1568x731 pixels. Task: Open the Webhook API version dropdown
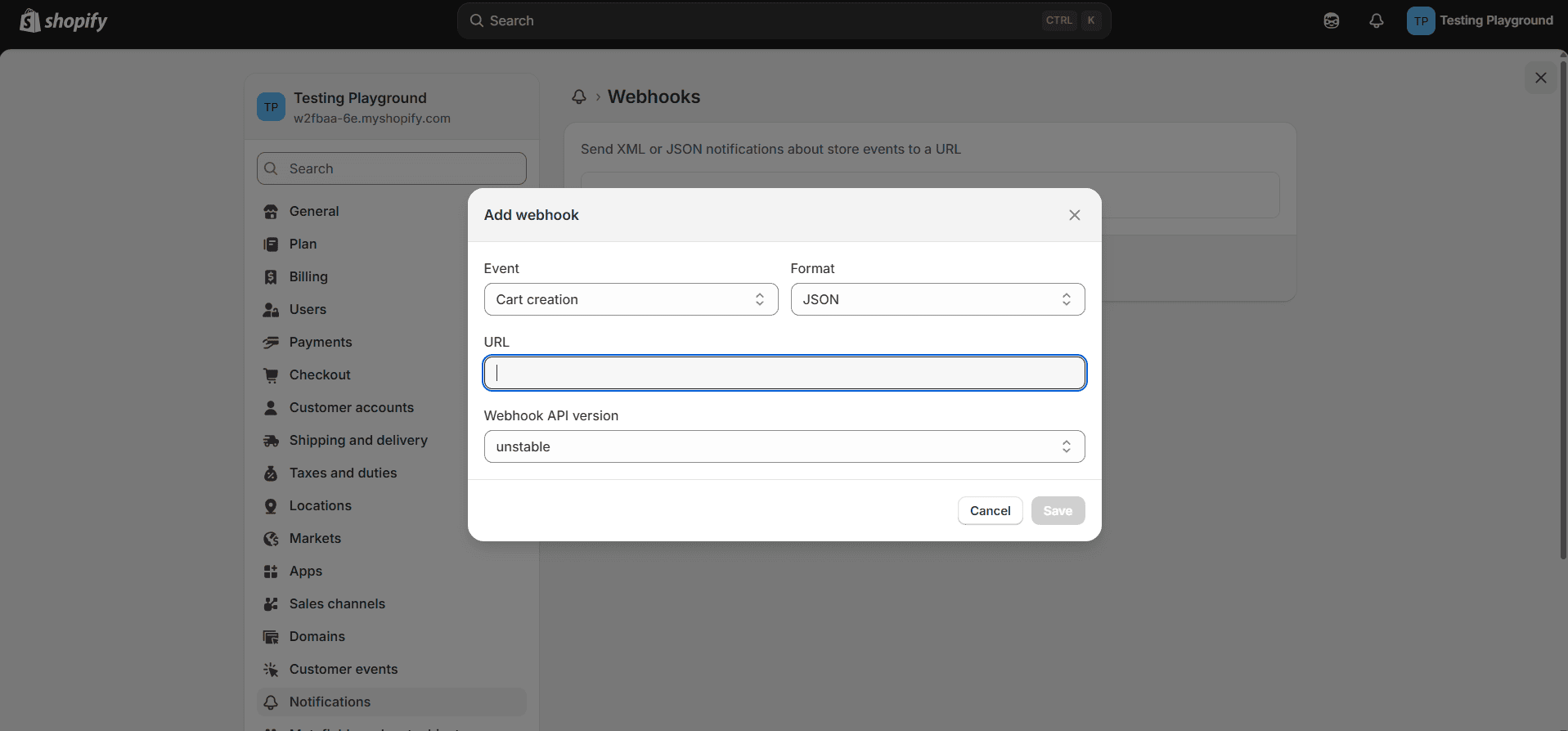coord(784,446)
